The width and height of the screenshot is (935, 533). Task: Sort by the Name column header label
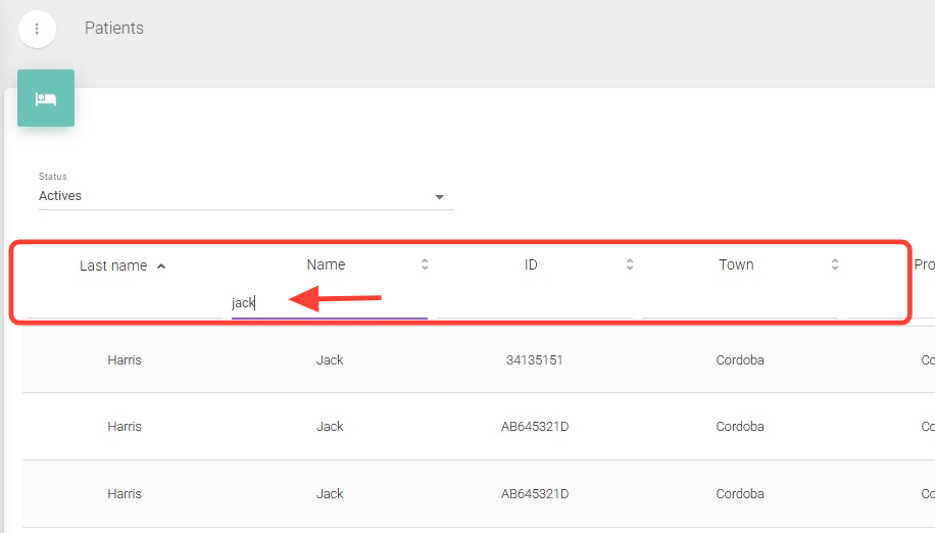(x=326, y=265)
